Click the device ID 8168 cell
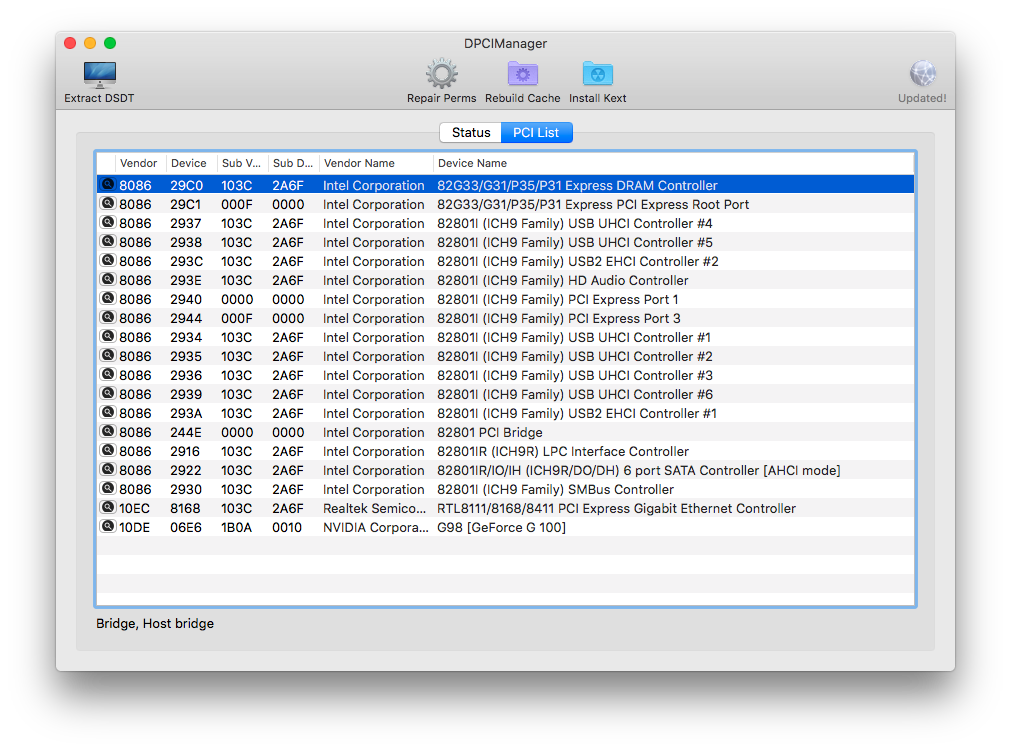1011x751 pixels. pyautogui.click(x=185, y=509)
